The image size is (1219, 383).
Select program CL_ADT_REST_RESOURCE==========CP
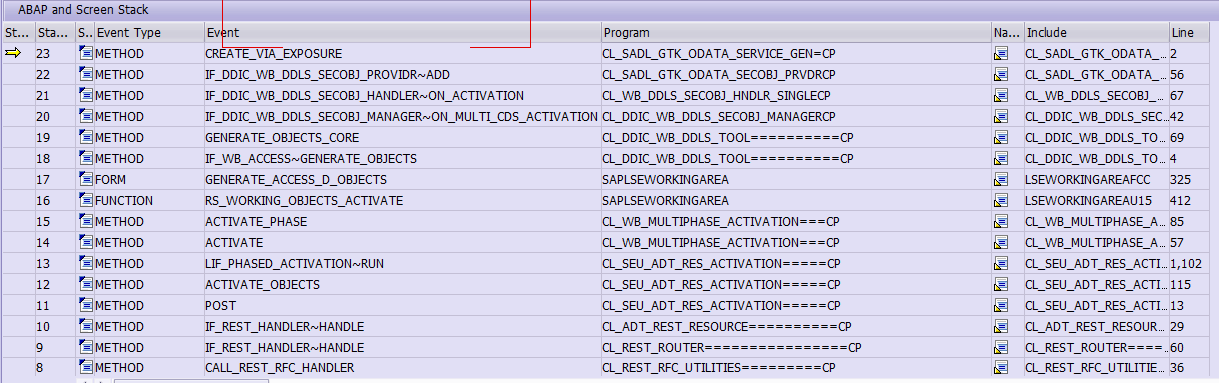[x=727, y=327]
